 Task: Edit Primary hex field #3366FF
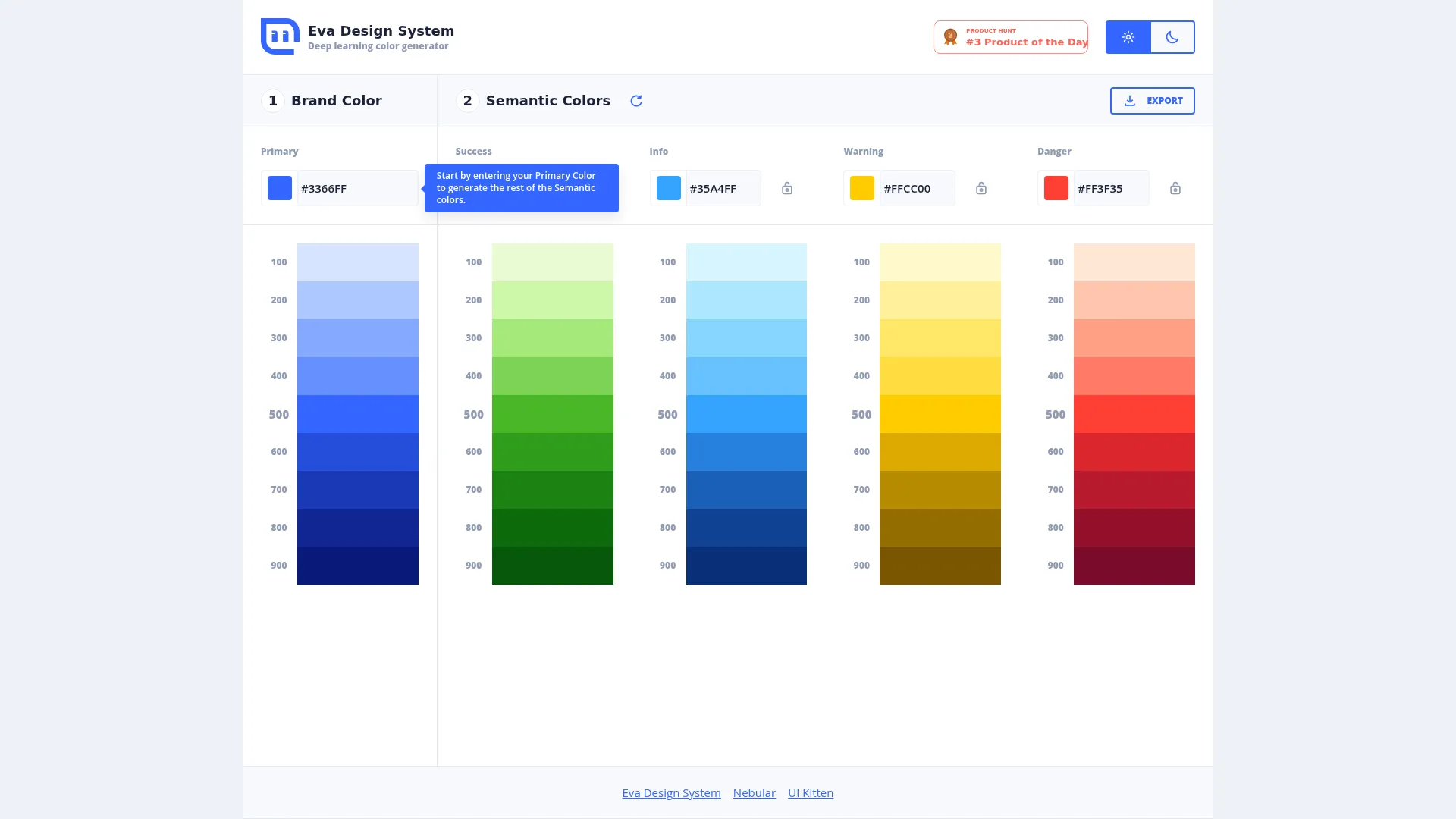[x=357, y=188]
